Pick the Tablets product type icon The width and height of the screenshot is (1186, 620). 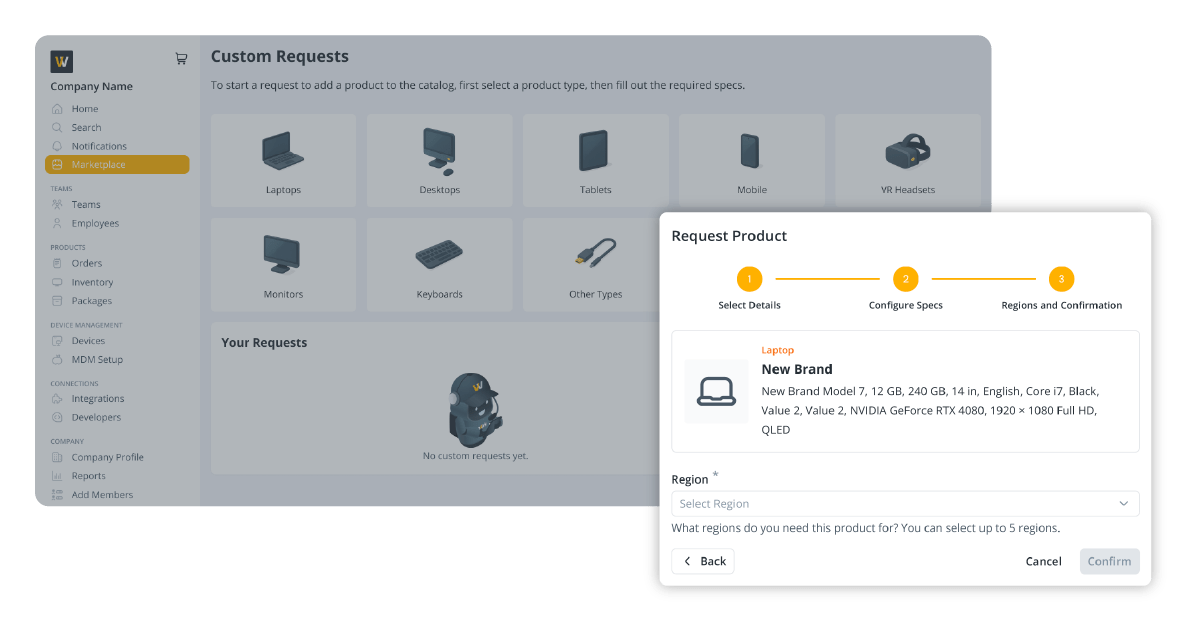[595, 152]
